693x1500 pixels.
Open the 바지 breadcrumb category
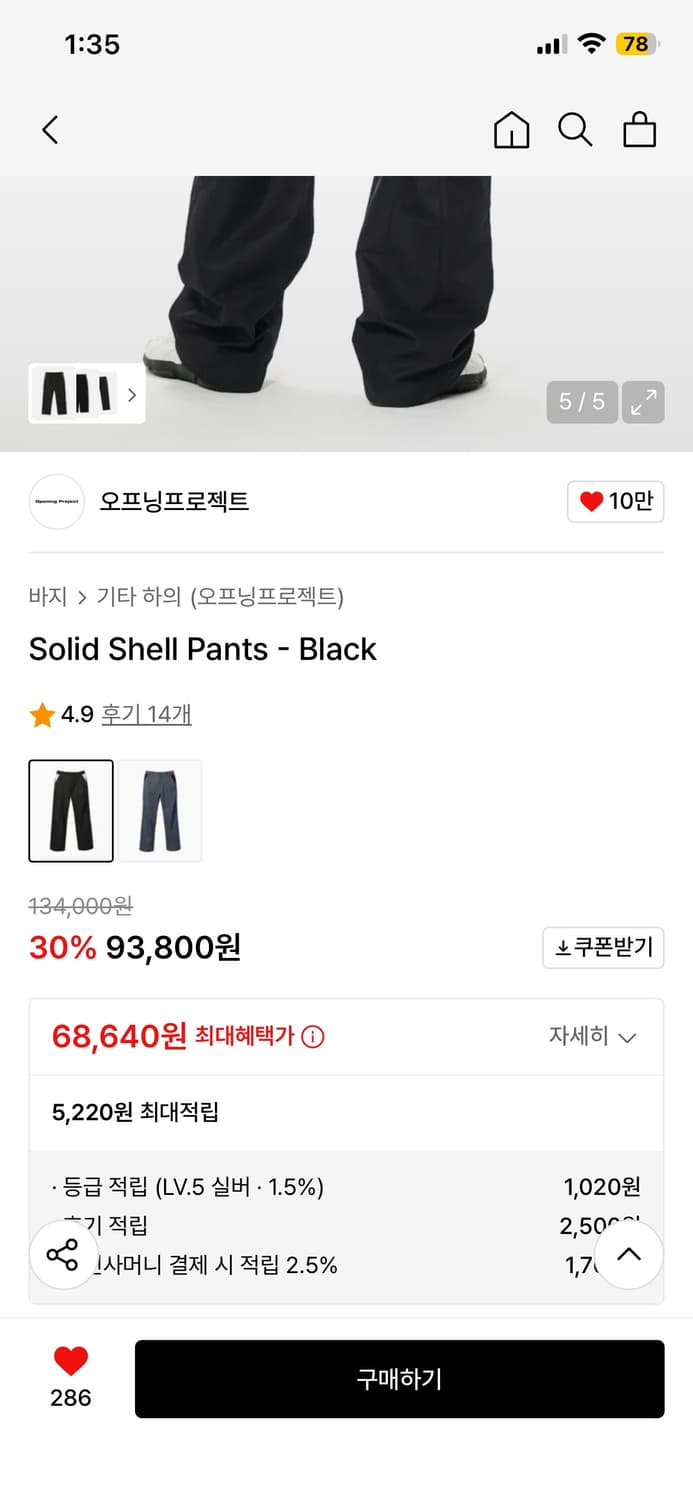coord(43,596)
